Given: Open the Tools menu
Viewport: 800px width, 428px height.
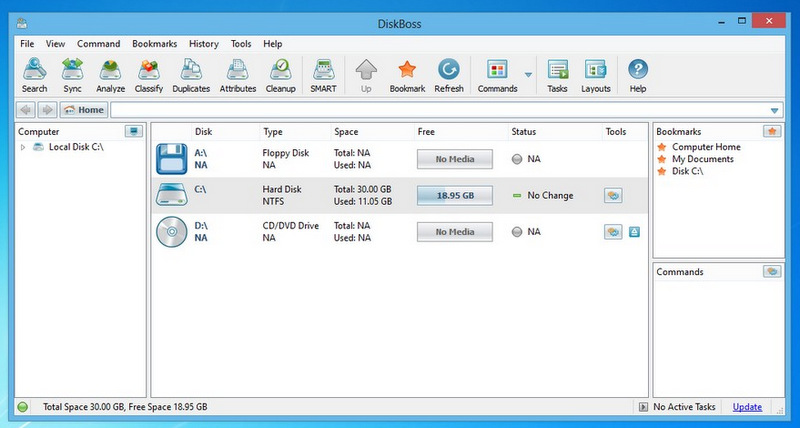Looking at the screenshot, I should (x=241, y=44).
